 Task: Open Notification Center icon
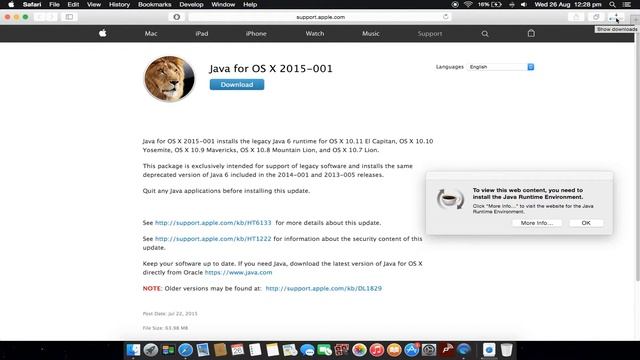point(627,4)
